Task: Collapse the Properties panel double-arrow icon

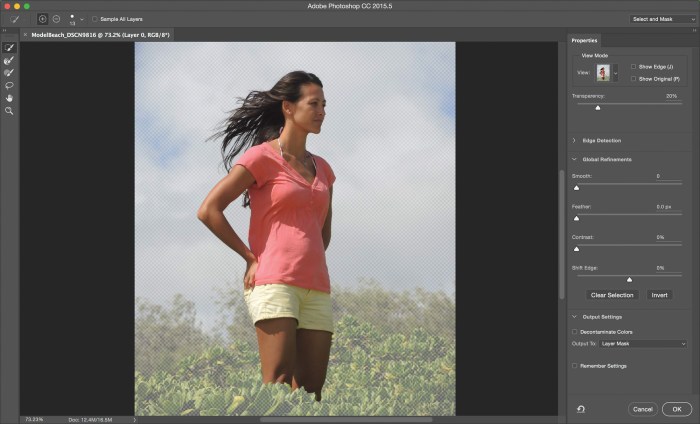Action: click(x=694, y=30)
